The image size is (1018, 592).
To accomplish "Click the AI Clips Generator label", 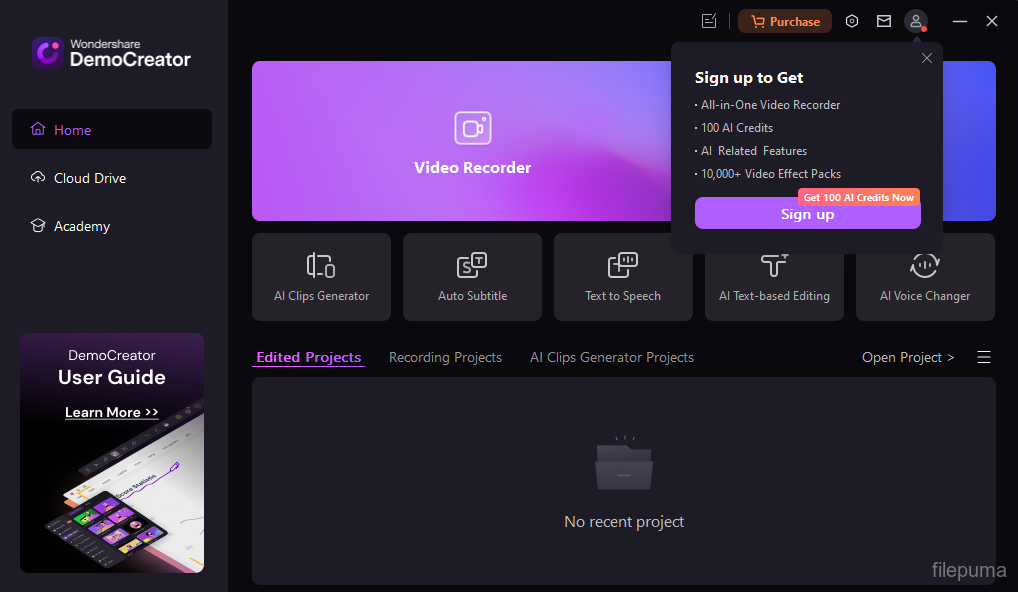I will point(321,295).
